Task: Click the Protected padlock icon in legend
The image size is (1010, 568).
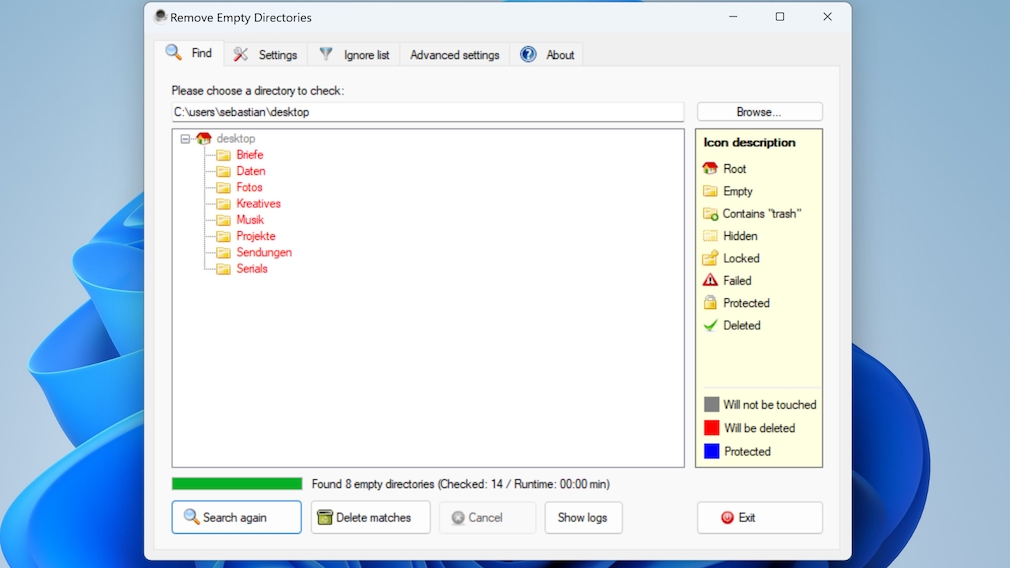Action: [710, 303]
